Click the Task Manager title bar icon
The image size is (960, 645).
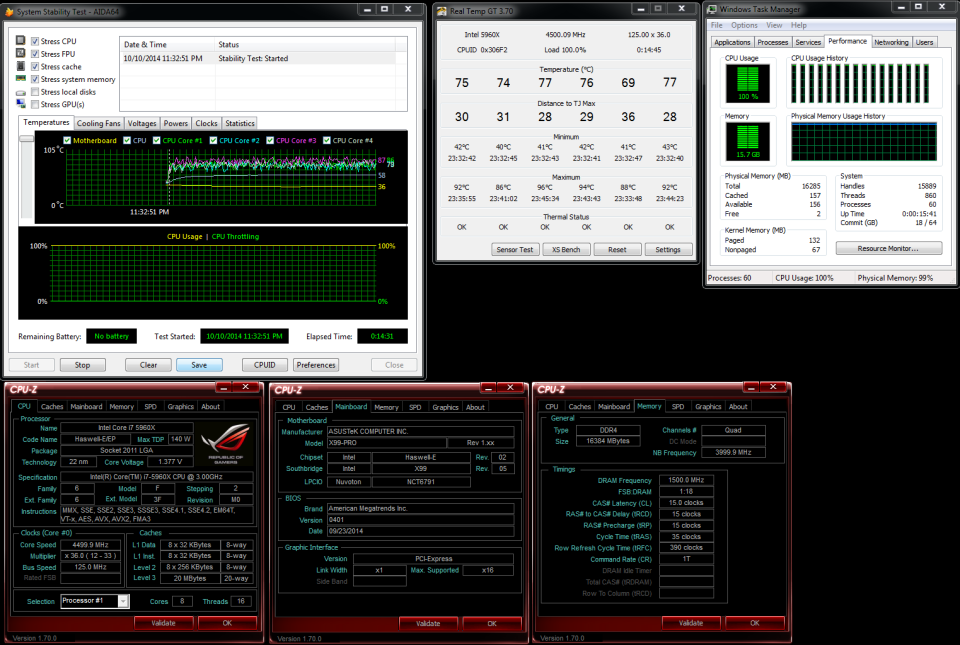click(712, 9)
